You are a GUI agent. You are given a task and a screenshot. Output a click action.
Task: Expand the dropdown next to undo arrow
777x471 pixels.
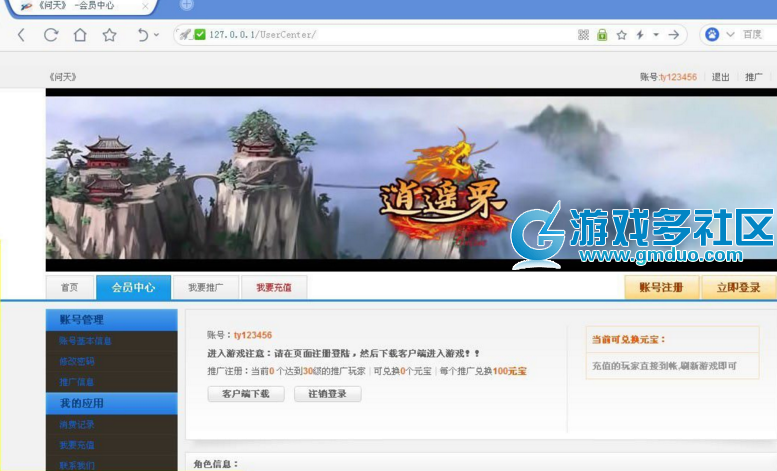(157, 35)
